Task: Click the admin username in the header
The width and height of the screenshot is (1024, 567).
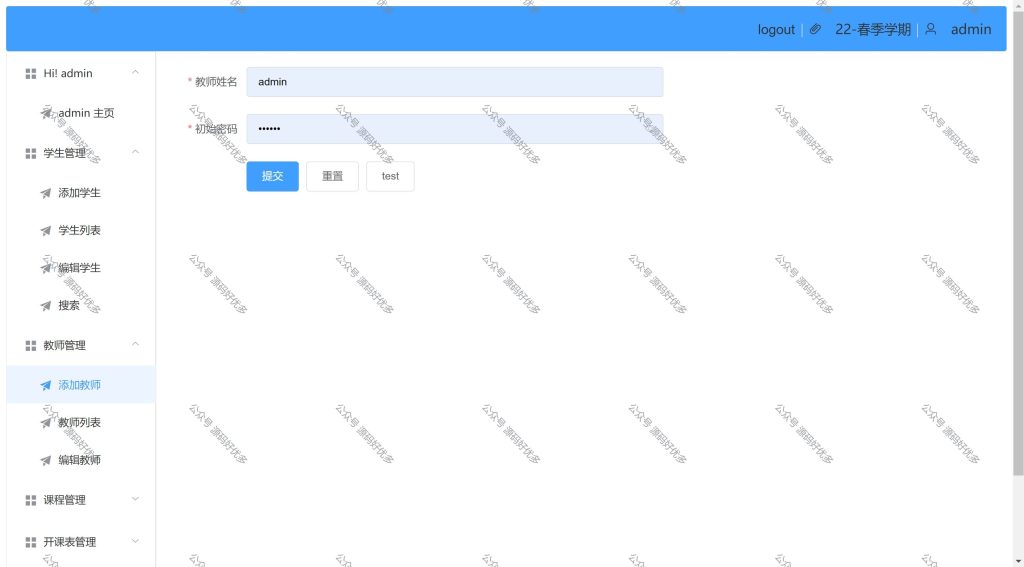Action: pyautogui.click(x=970, y=29)
